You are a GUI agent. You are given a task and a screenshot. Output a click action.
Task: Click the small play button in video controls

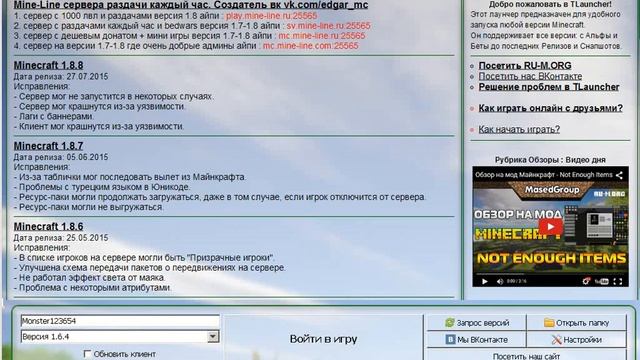[x=484, y=281]
